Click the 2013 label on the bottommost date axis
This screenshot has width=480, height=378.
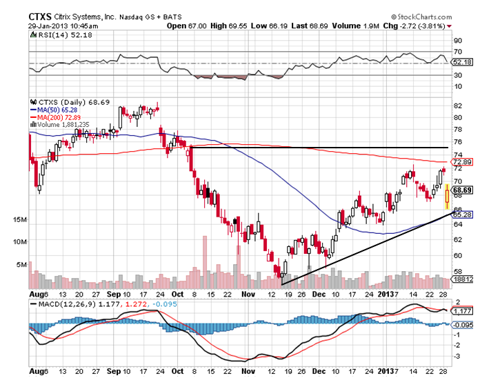tap(386, 371)
